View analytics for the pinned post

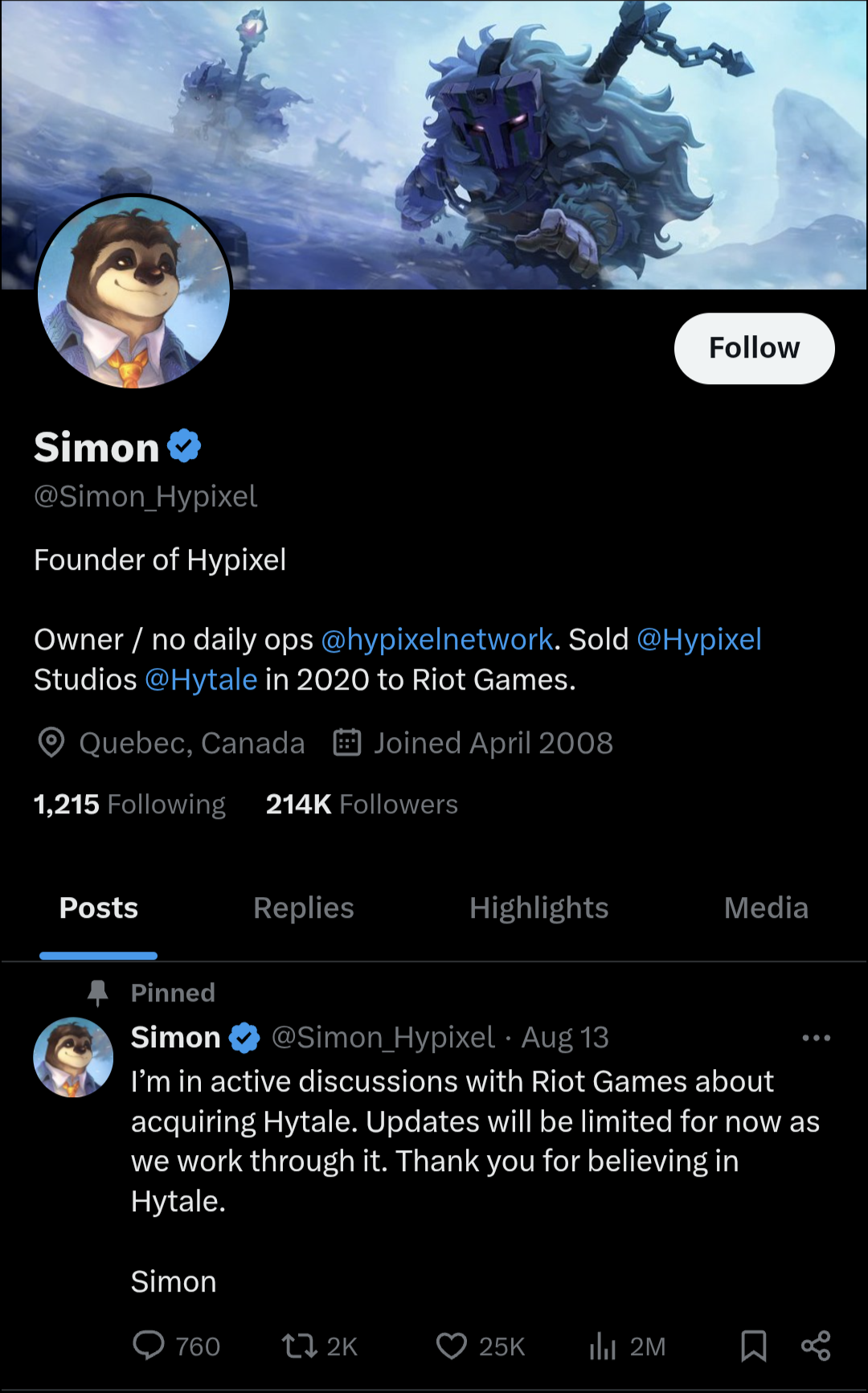pos(603,1345)
